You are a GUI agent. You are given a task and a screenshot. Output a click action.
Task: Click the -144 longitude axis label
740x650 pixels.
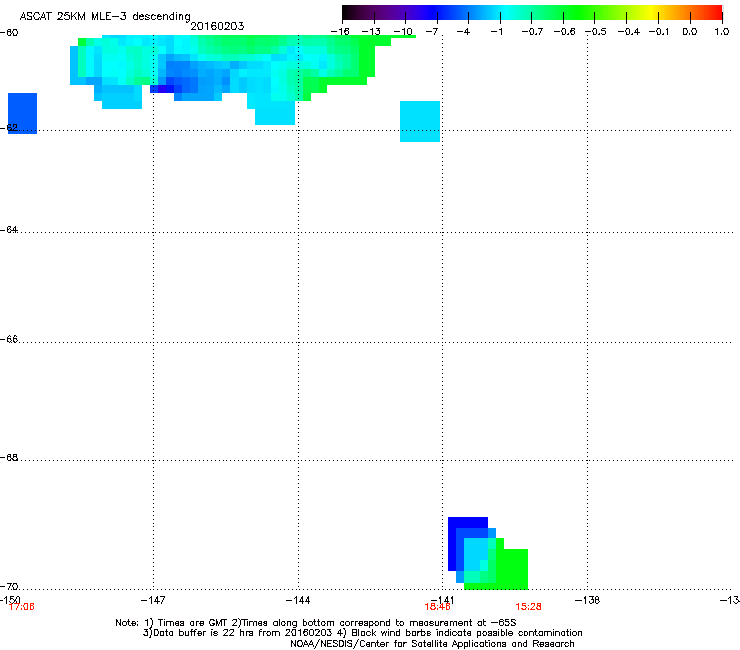coord(298,600)
